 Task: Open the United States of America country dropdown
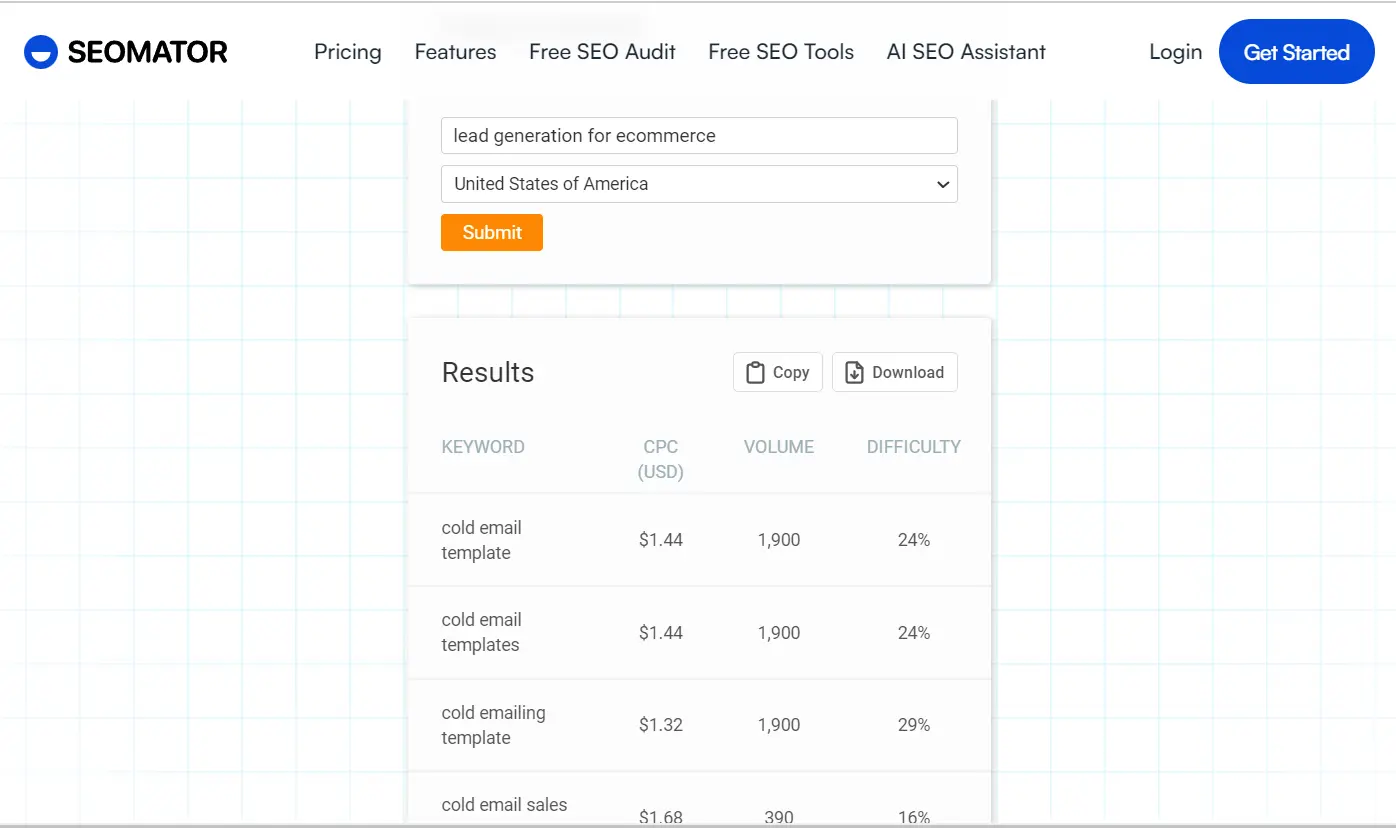click(x=700, y=184)
